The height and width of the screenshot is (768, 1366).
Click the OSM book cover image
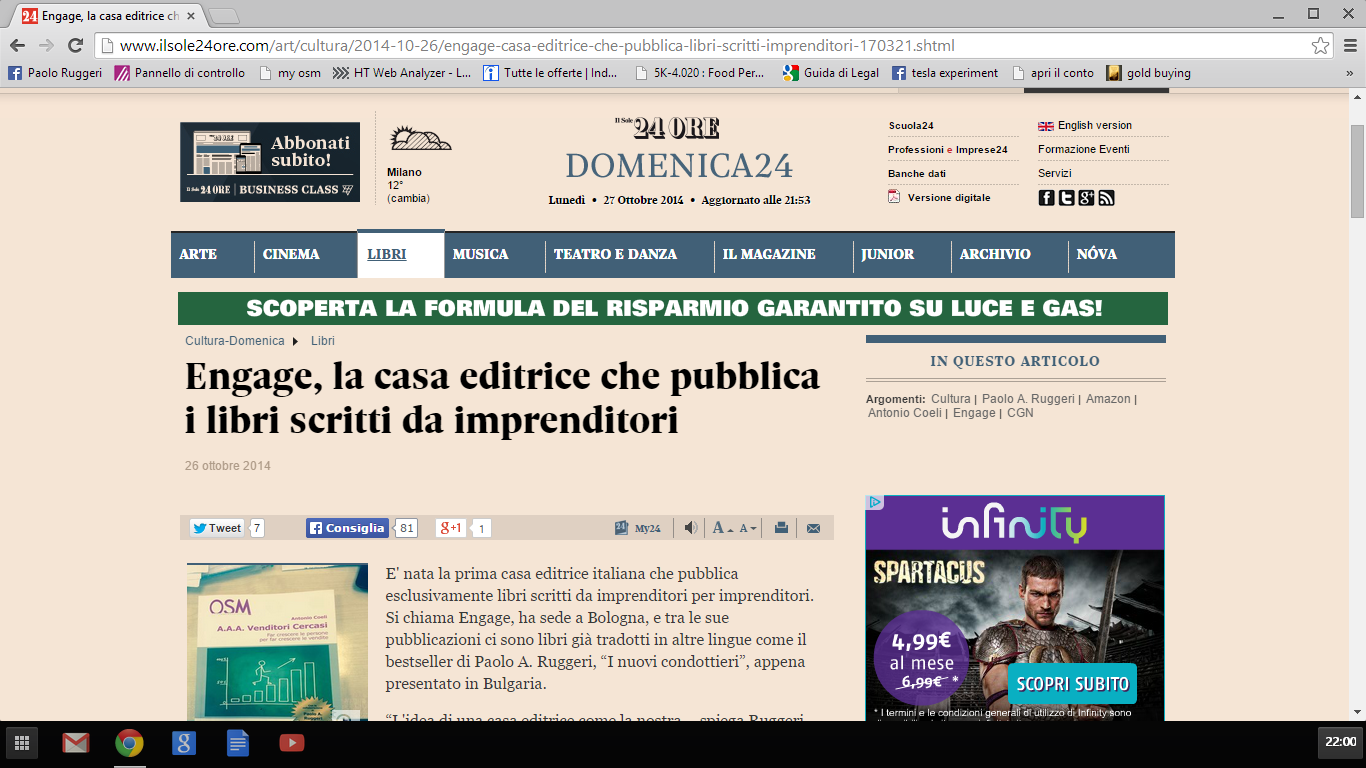click(277, 642)
